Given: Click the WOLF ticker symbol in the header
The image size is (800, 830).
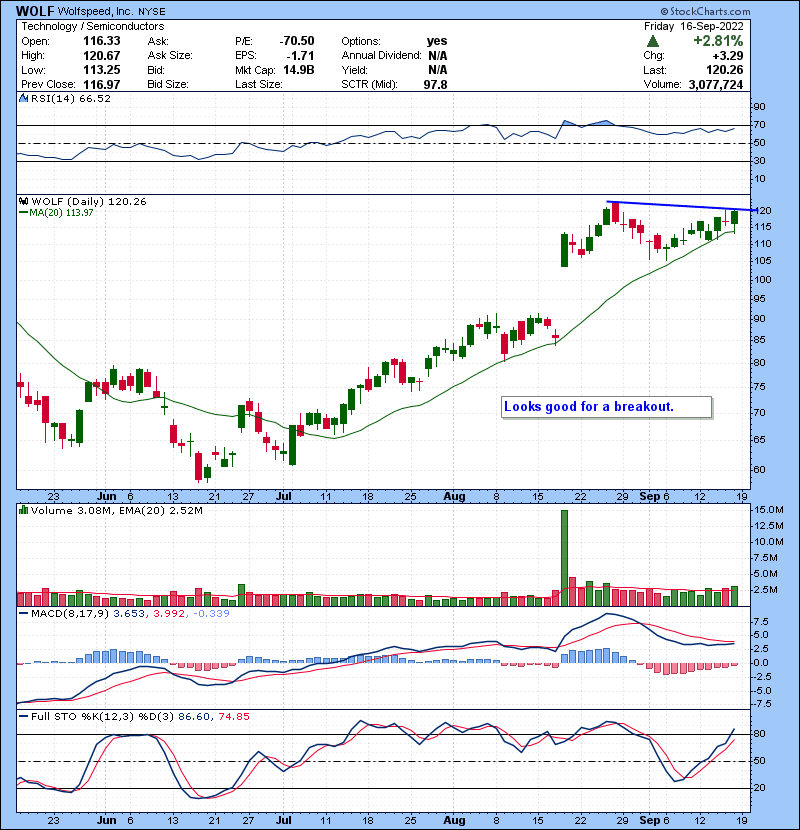Looking at the screenshot, I should coord(34,11).
